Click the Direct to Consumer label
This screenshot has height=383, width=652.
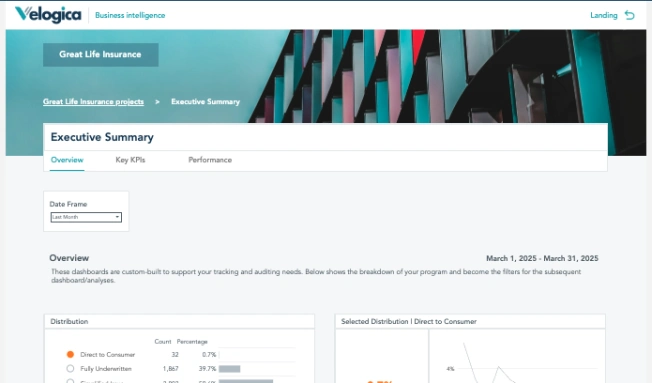click(x=108, y=355)
